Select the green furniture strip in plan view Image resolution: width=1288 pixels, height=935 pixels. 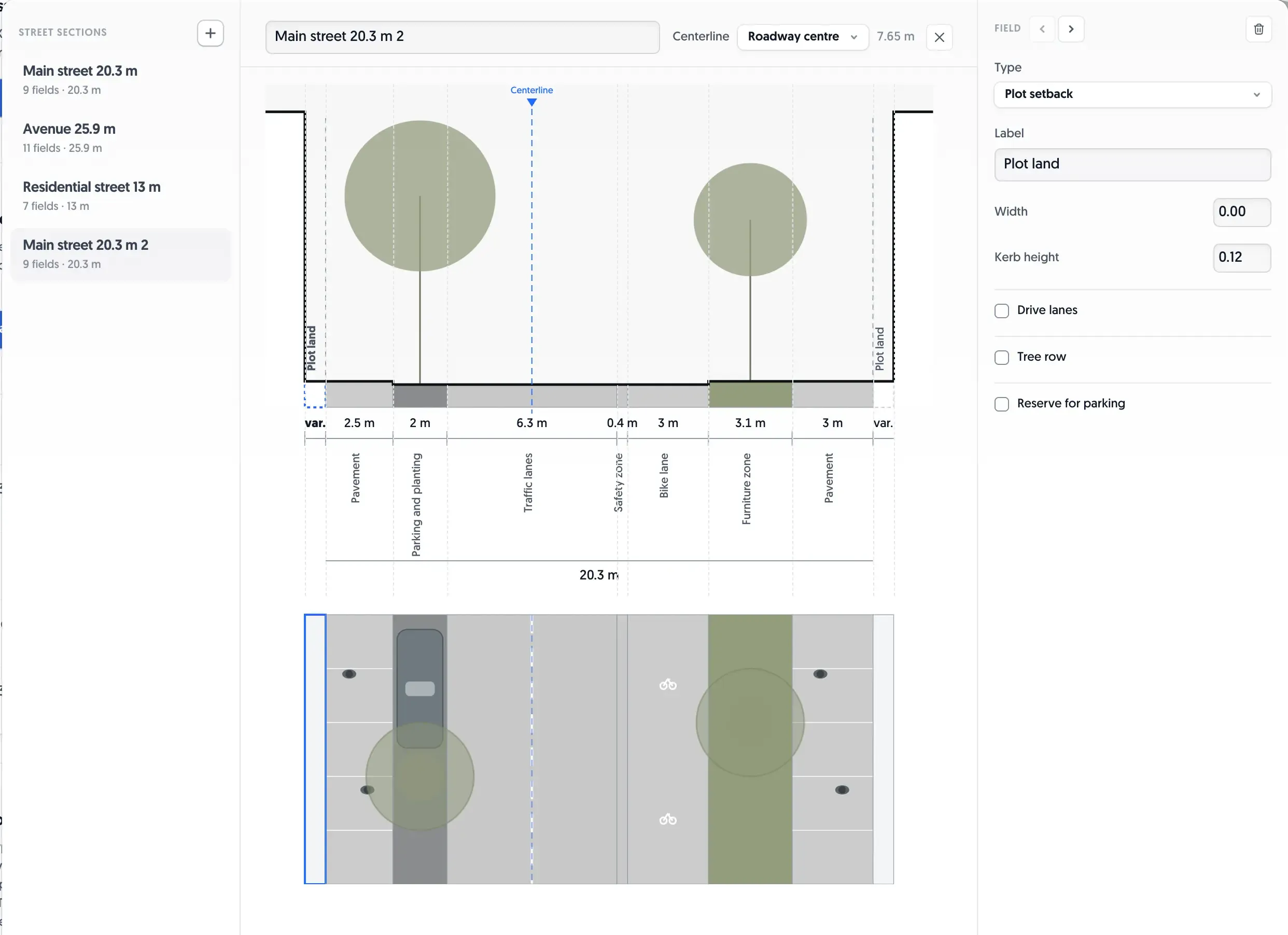[x=750, y=749]
